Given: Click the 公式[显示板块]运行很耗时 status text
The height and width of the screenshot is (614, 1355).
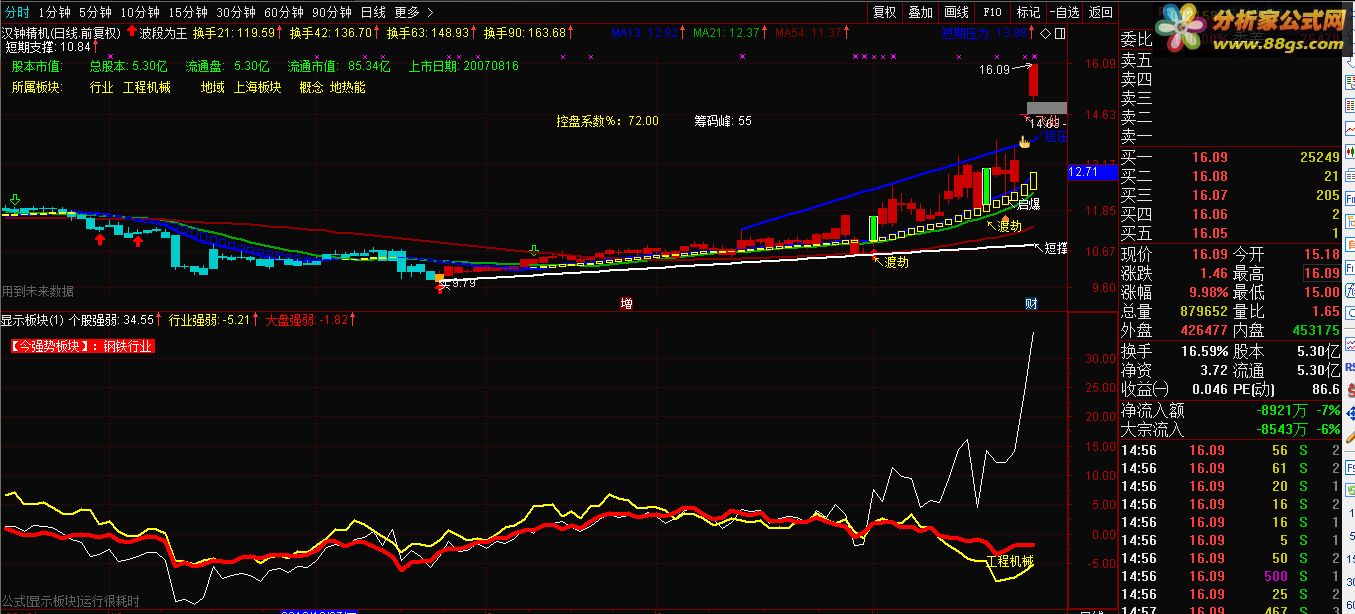Looking at the screenshot, I should 70,601.
